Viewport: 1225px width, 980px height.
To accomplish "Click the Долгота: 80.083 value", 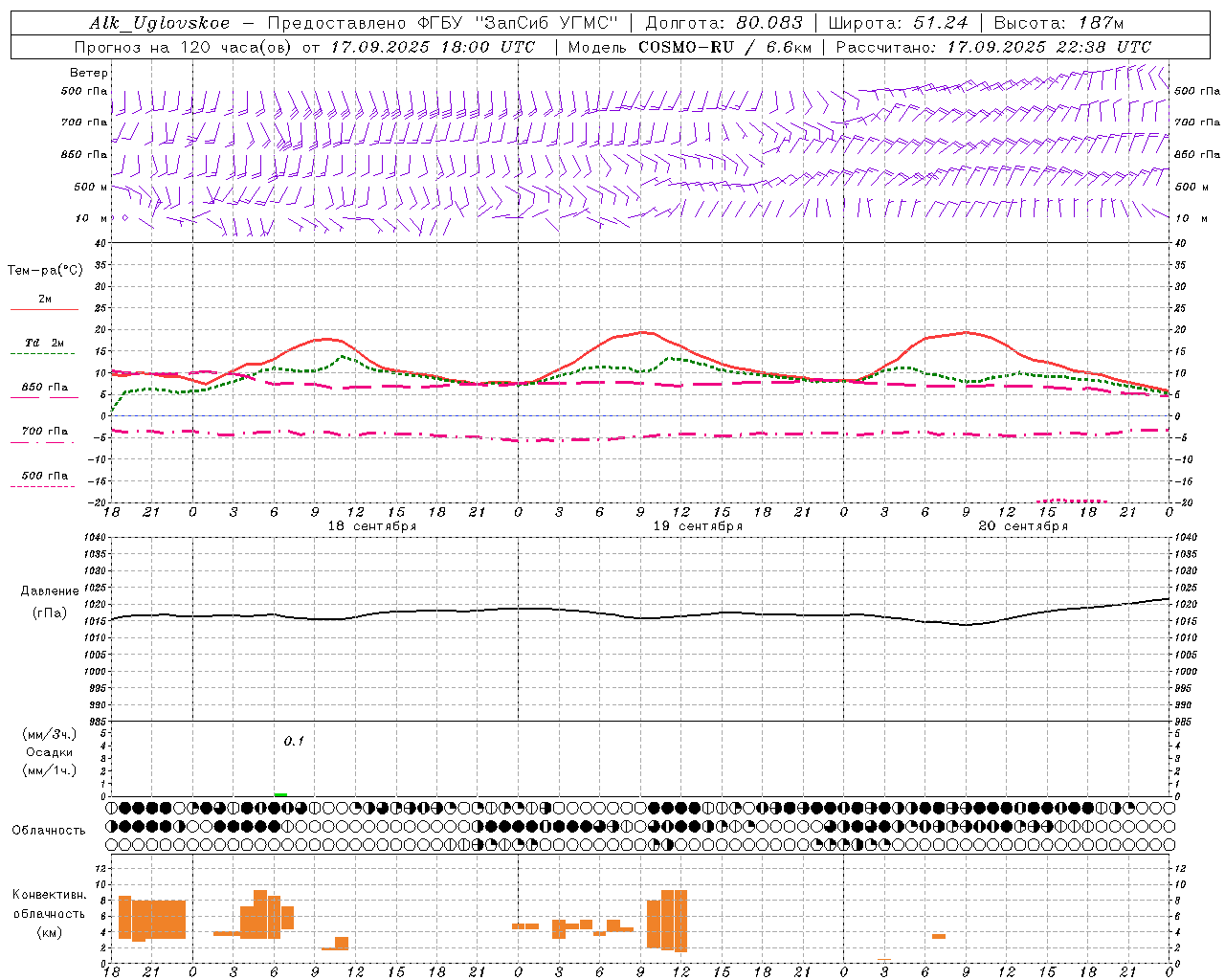I will pyautogui.click(x=724, y=23).
